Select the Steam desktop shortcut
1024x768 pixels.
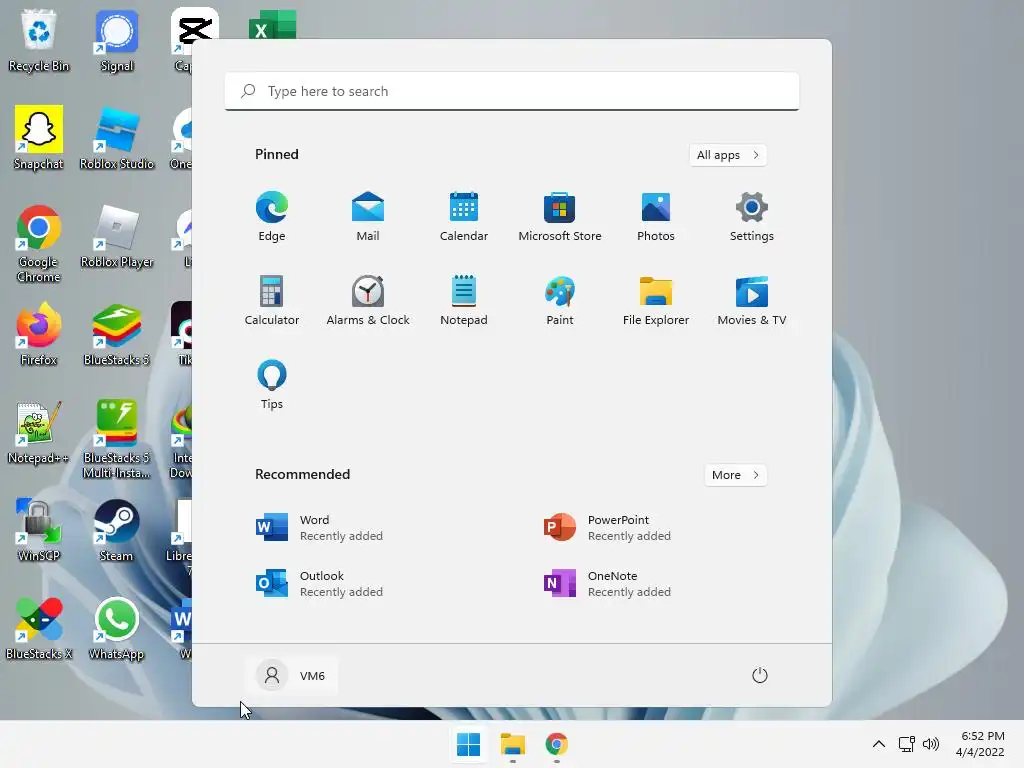[117, 530]
